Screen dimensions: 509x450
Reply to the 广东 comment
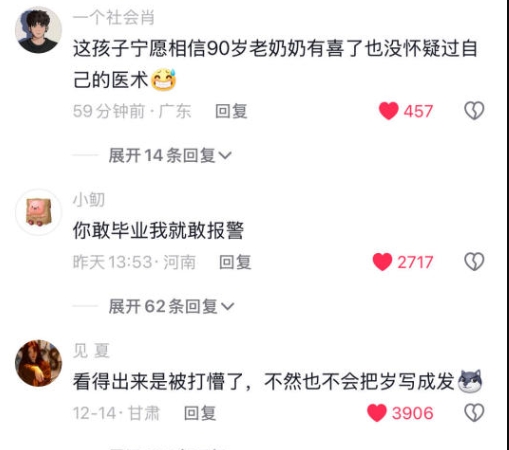point(231,111)
